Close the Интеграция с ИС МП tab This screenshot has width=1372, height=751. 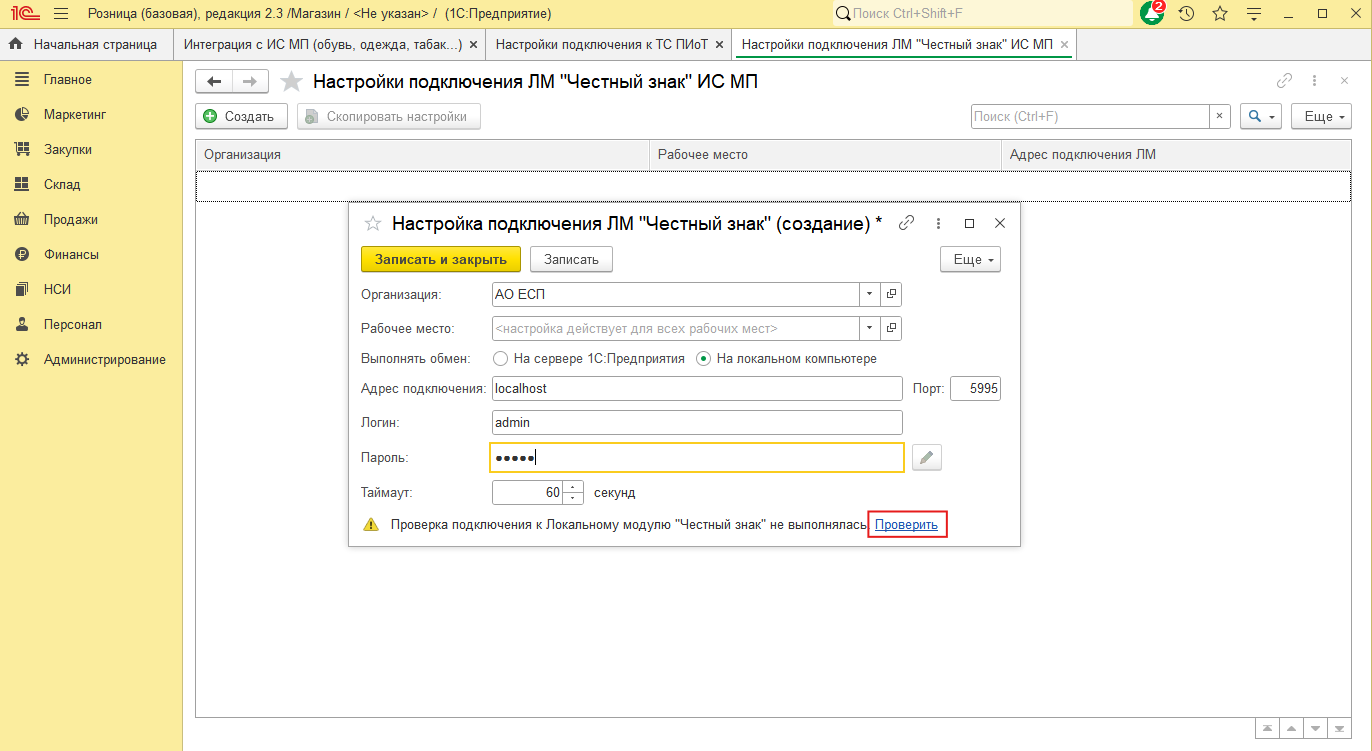(x=473, y=45)
